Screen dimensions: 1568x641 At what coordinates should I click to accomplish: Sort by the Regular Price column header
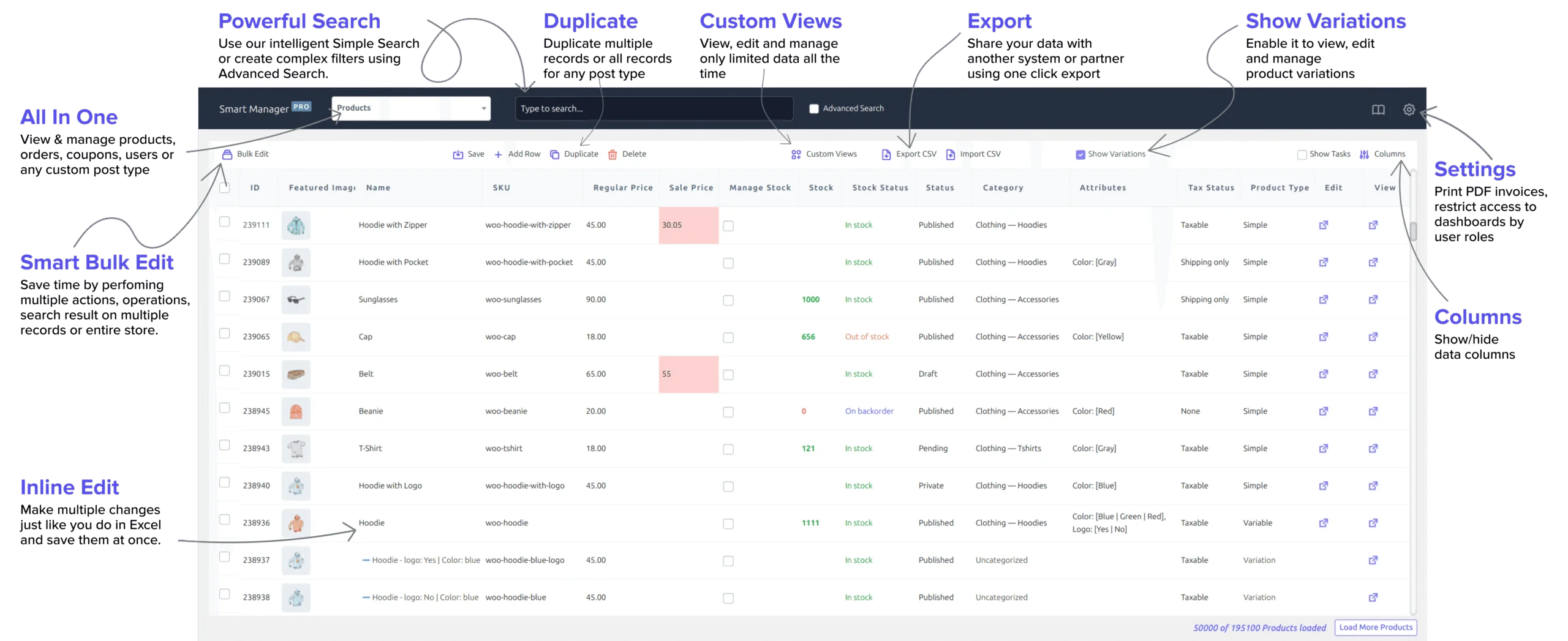point(623,188)
